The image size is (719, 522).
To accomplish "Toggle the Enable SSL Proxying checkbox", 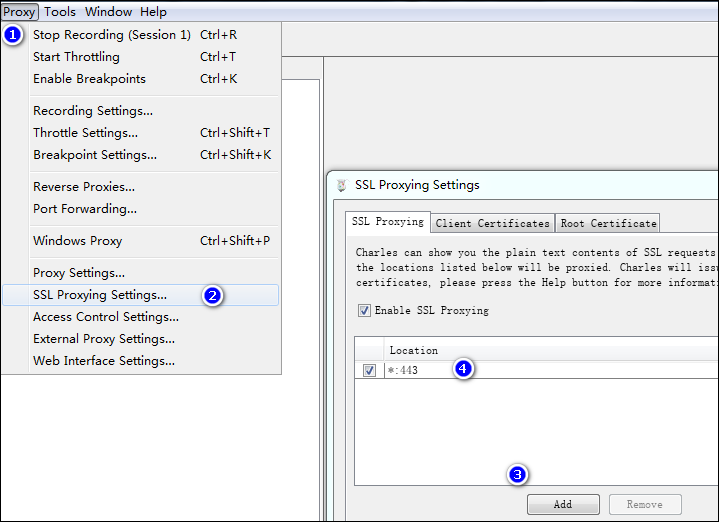I will (x=364, y=311).
